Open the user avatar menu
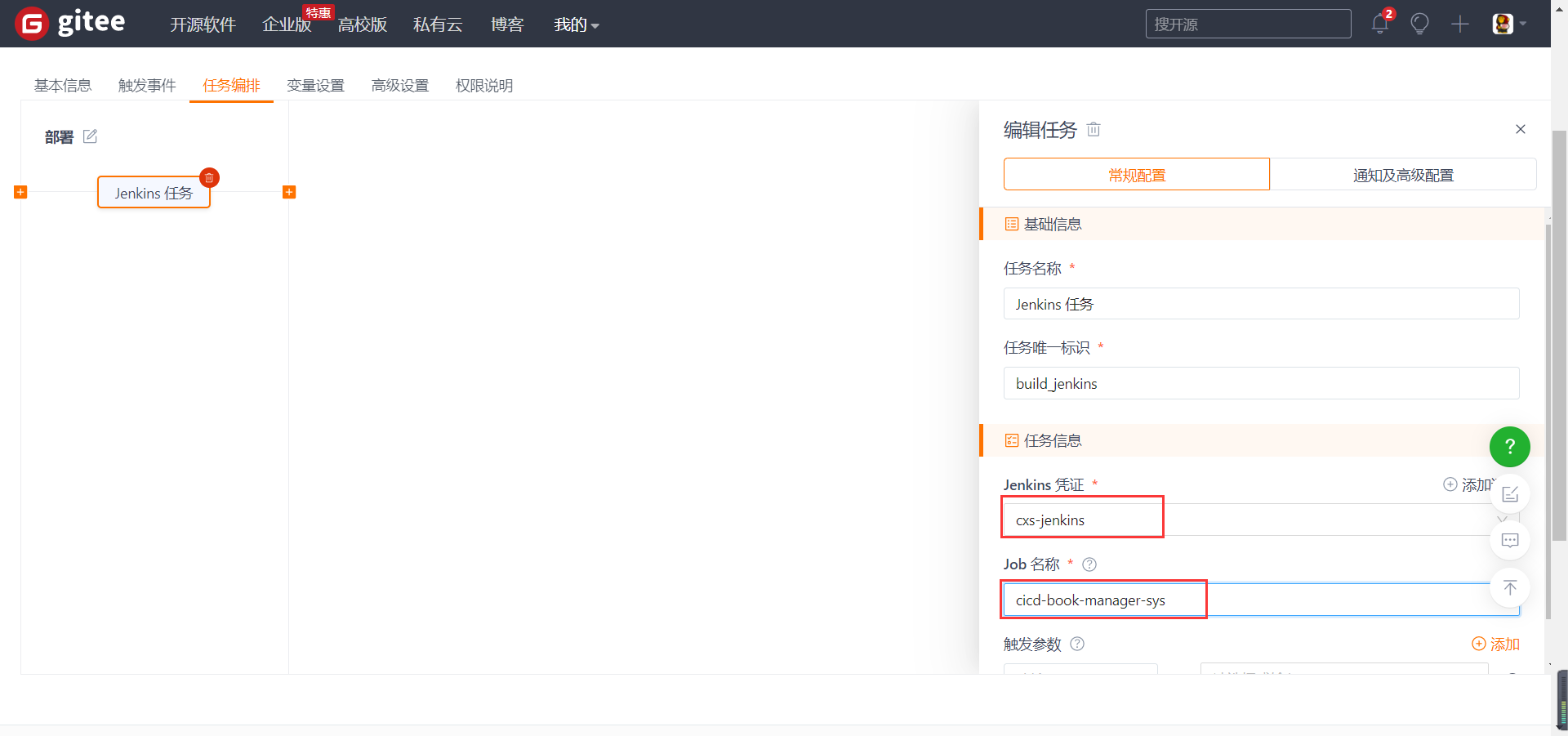Screen dimensions: 1568x736 1509,24
